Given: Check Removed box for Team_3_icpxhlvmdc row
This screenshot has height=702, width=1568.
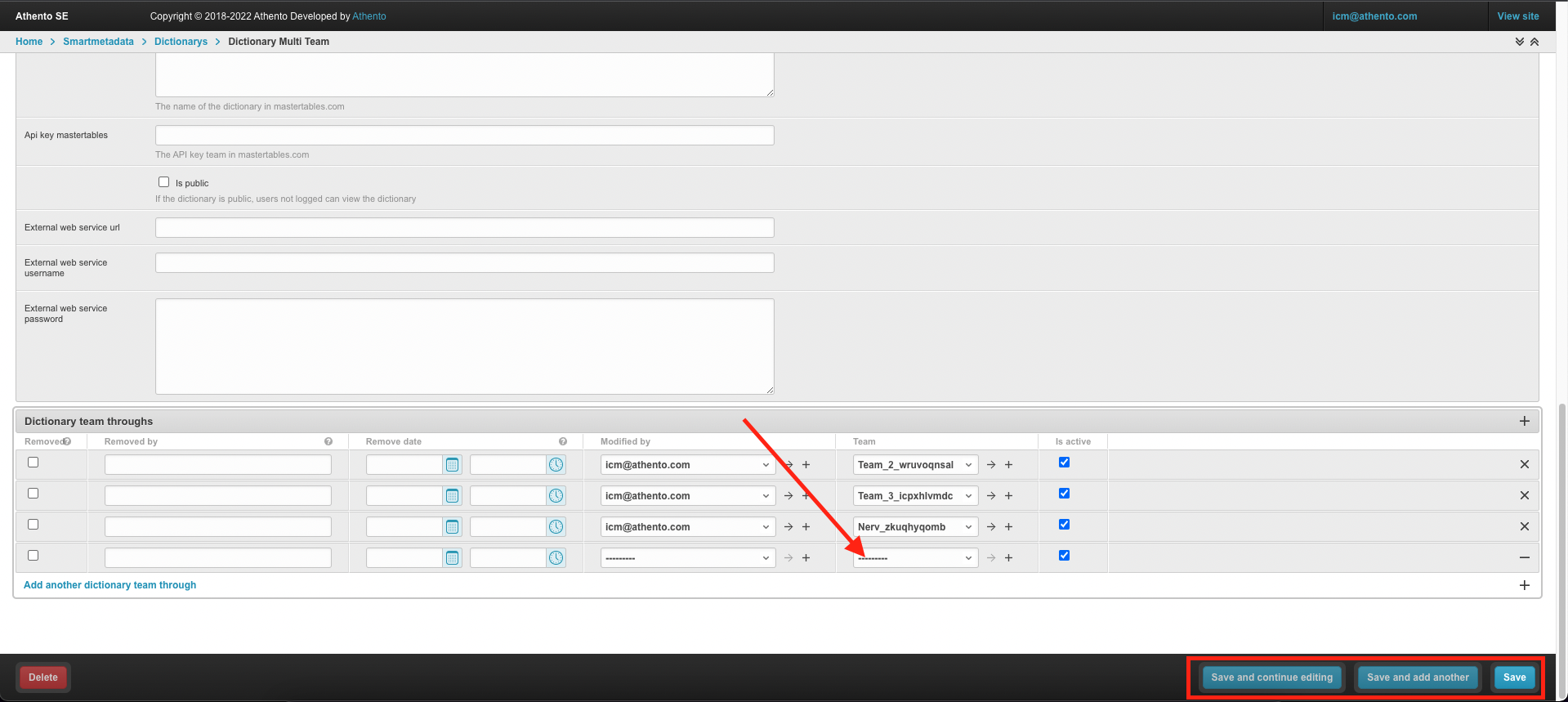Looking at the screenshot, I should coord(34,494).
